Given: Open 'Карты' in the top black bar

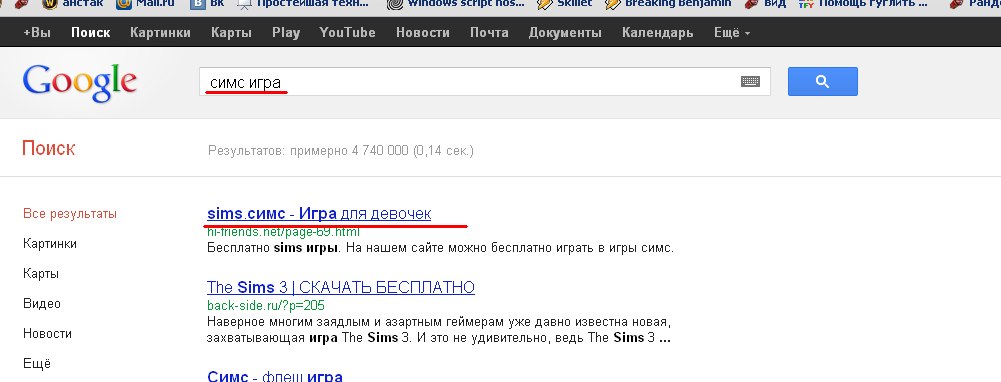Looking at the screenshot, I should [231, 33].
